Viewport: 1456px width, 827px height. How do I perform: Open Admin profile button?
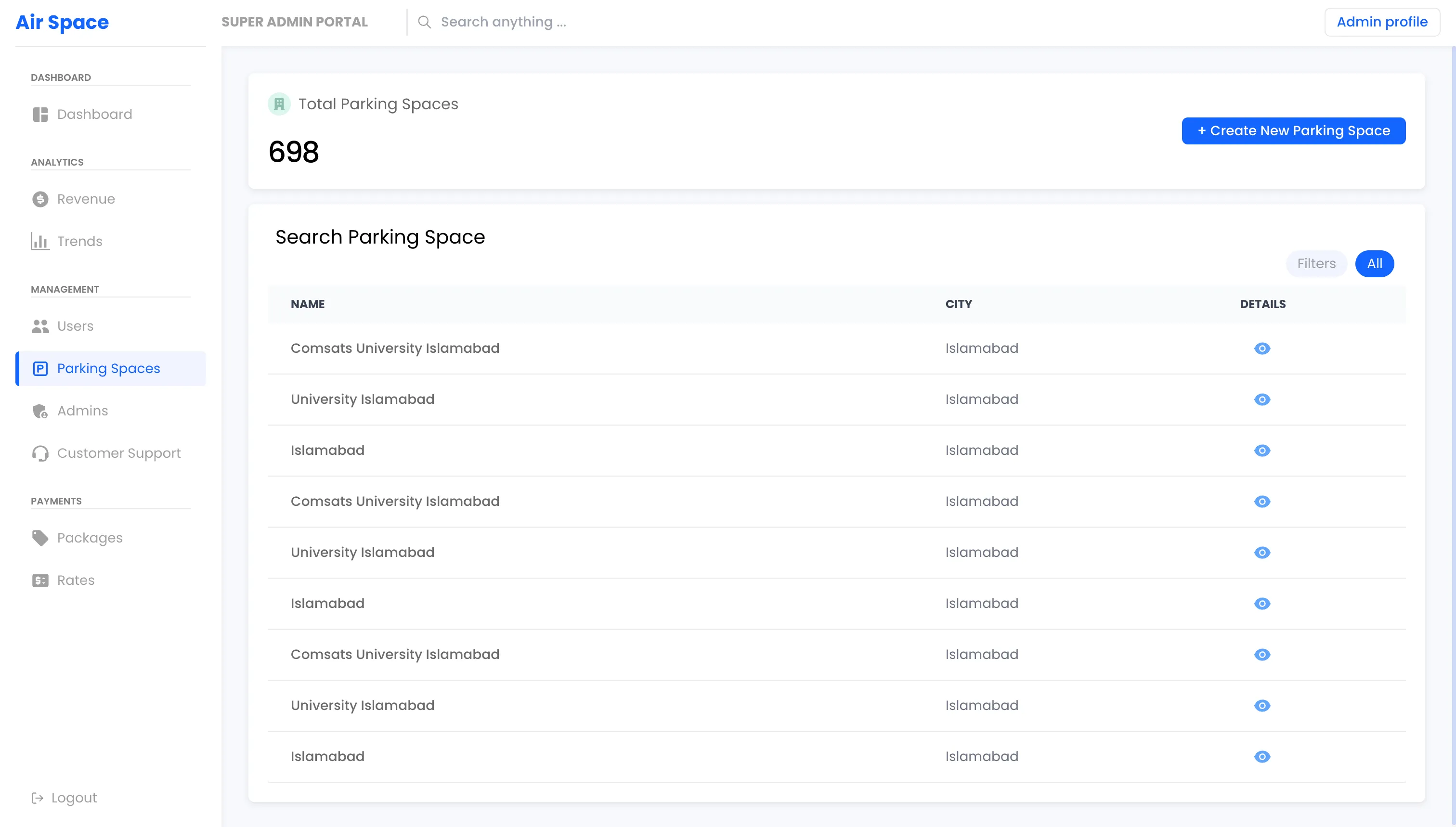point(1381,22)
